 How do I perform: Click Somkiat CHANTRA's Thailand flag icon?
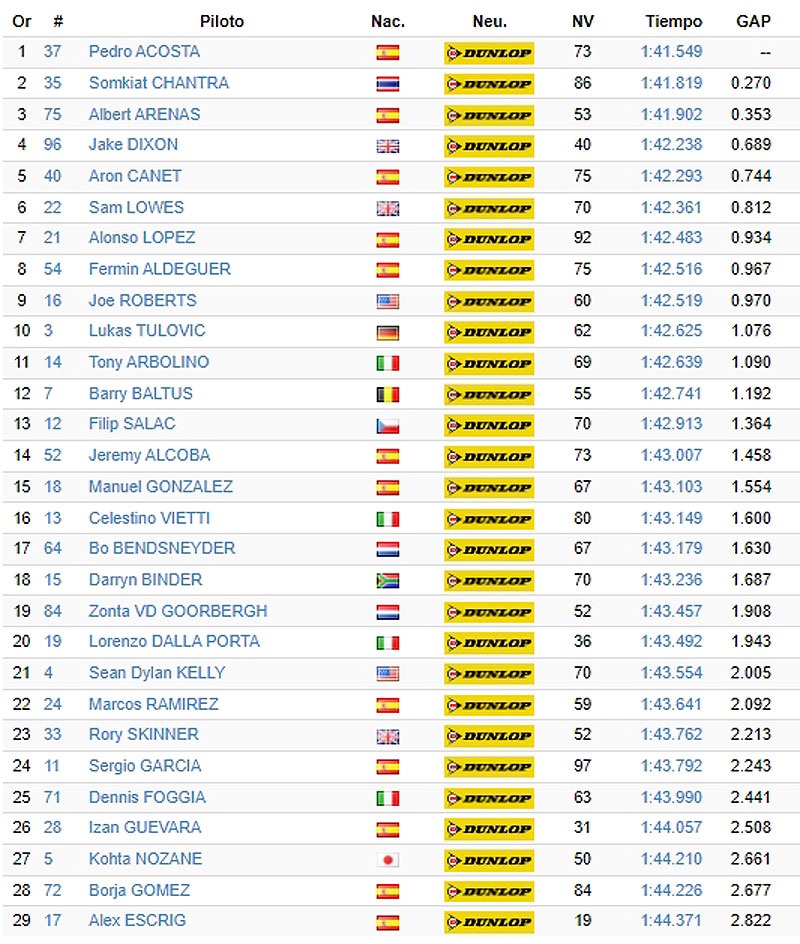[388, 84]
